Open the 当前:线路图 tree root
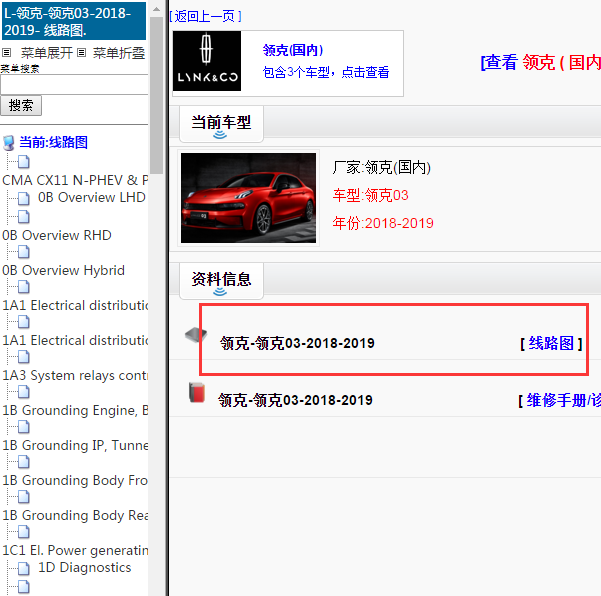This screenshot has width=601, height=596. tap(53, 142)
